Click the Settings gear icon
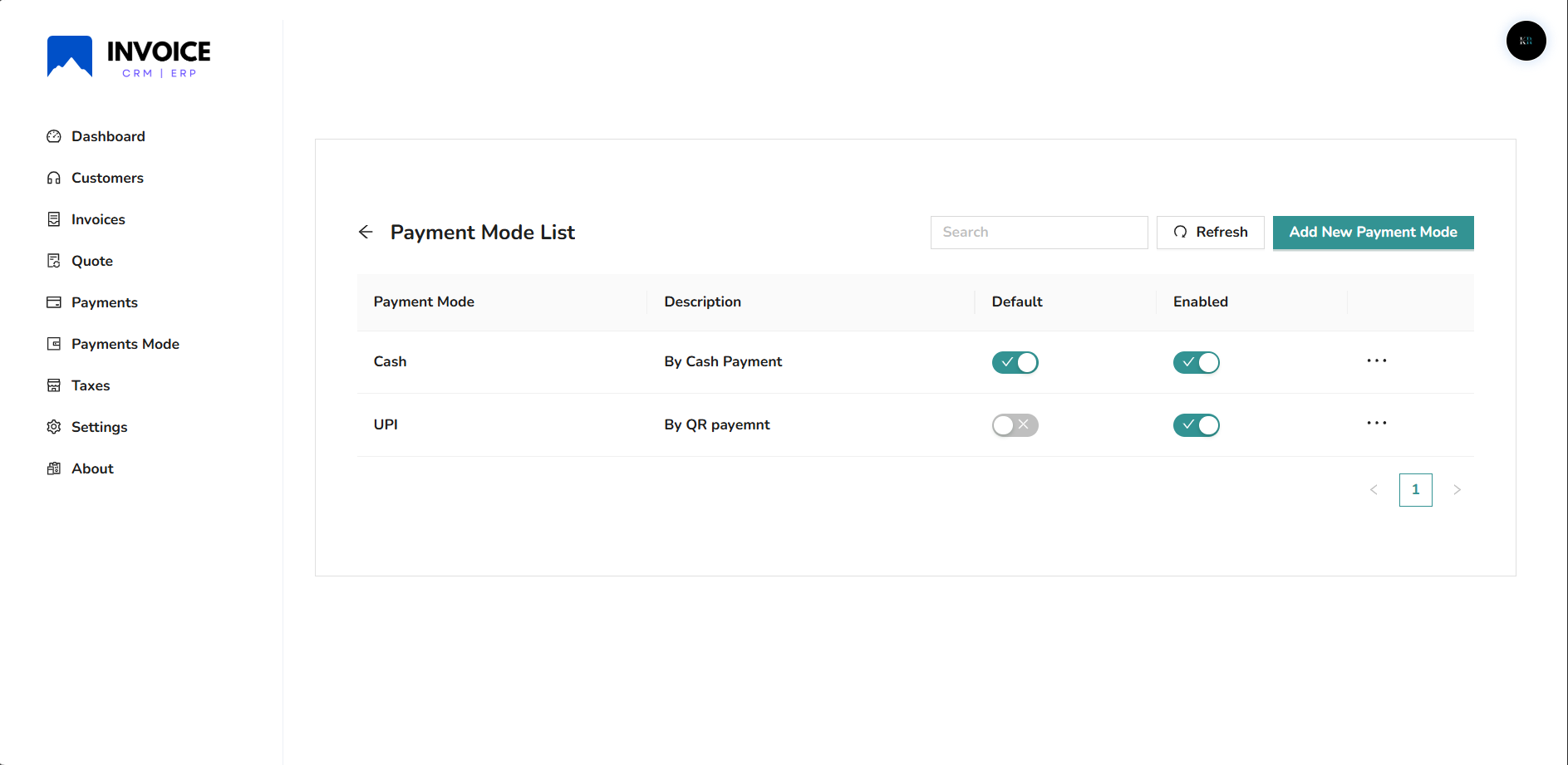Image resolution: width=1568 pixels, height=765 pixels. [54, 427]
